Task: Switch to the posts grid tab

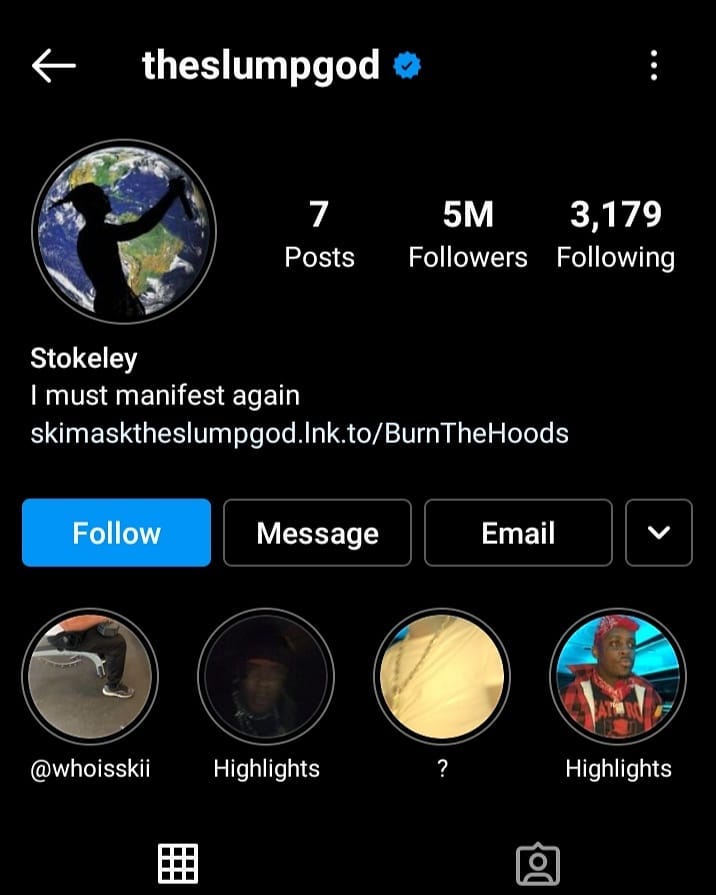Action: point(178,864)
